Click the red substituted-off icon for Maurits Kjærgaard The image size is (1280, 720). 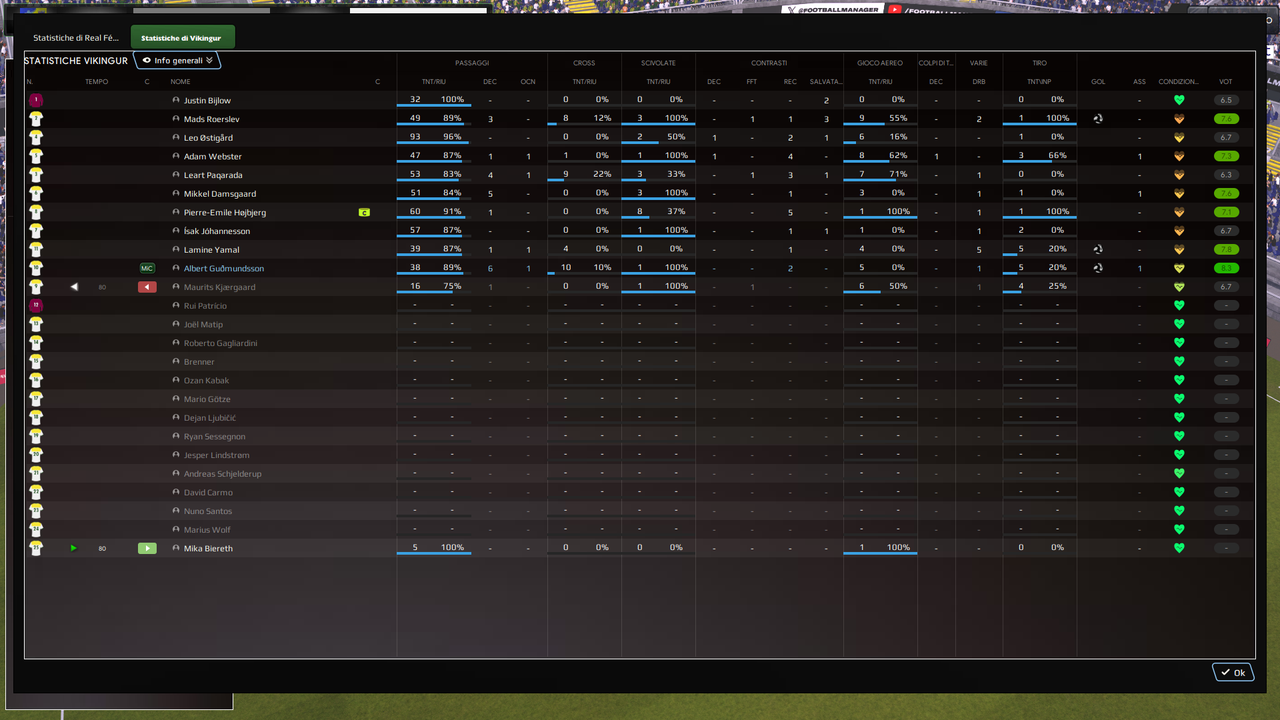tap(147, 287)
